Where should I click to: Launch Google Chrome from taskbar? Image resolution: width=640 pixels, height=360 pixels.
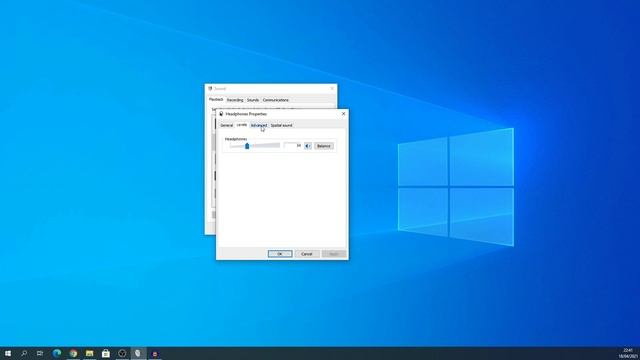(73, 353)
